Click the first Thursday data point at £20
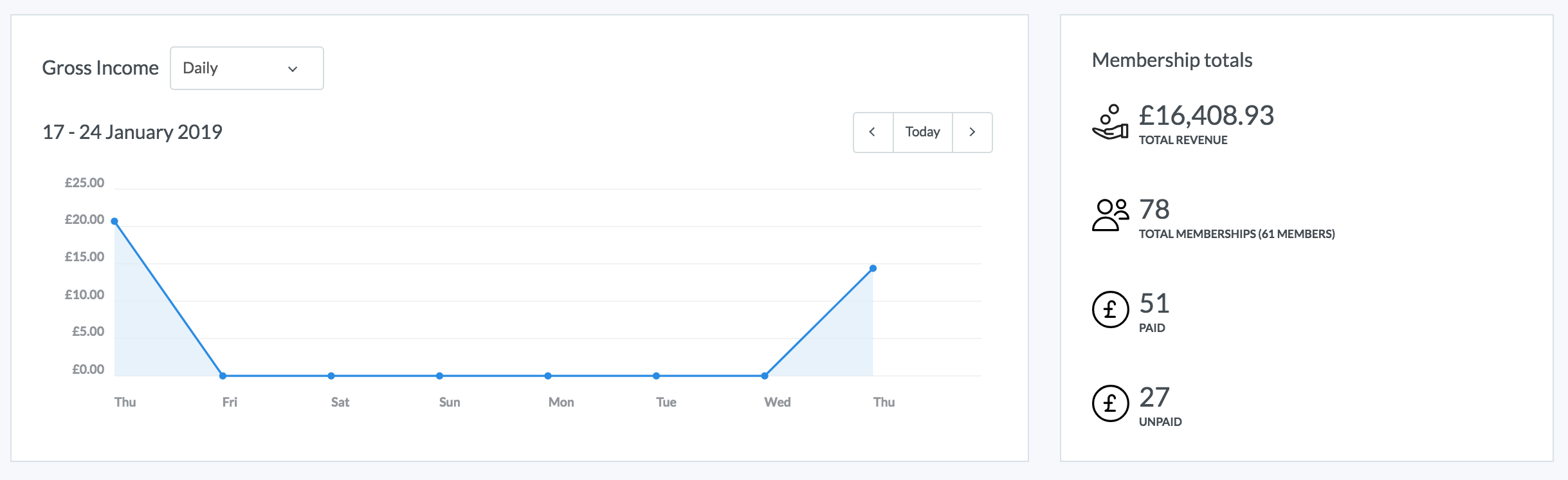Screen dimensions: 1568x480 [x=114, y=221]
